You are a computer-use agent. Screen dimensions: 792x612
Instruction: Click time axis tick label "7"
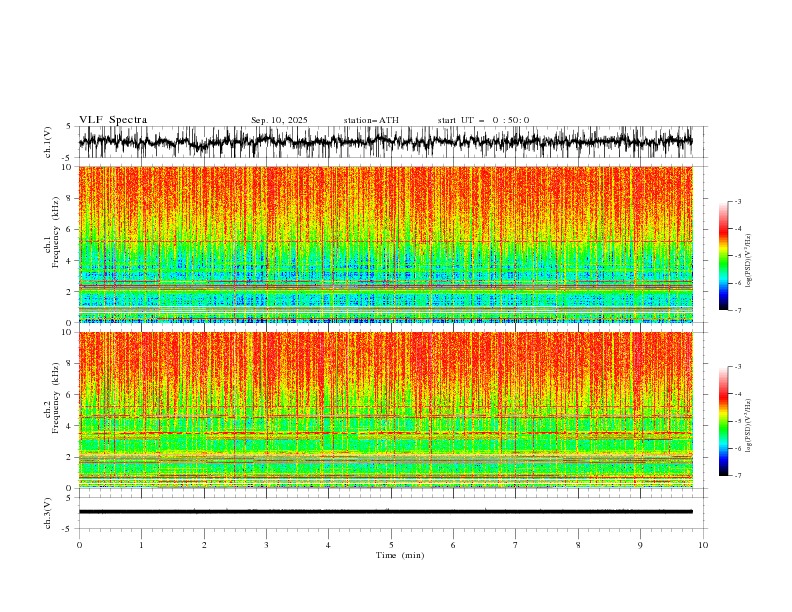[516, 545]
